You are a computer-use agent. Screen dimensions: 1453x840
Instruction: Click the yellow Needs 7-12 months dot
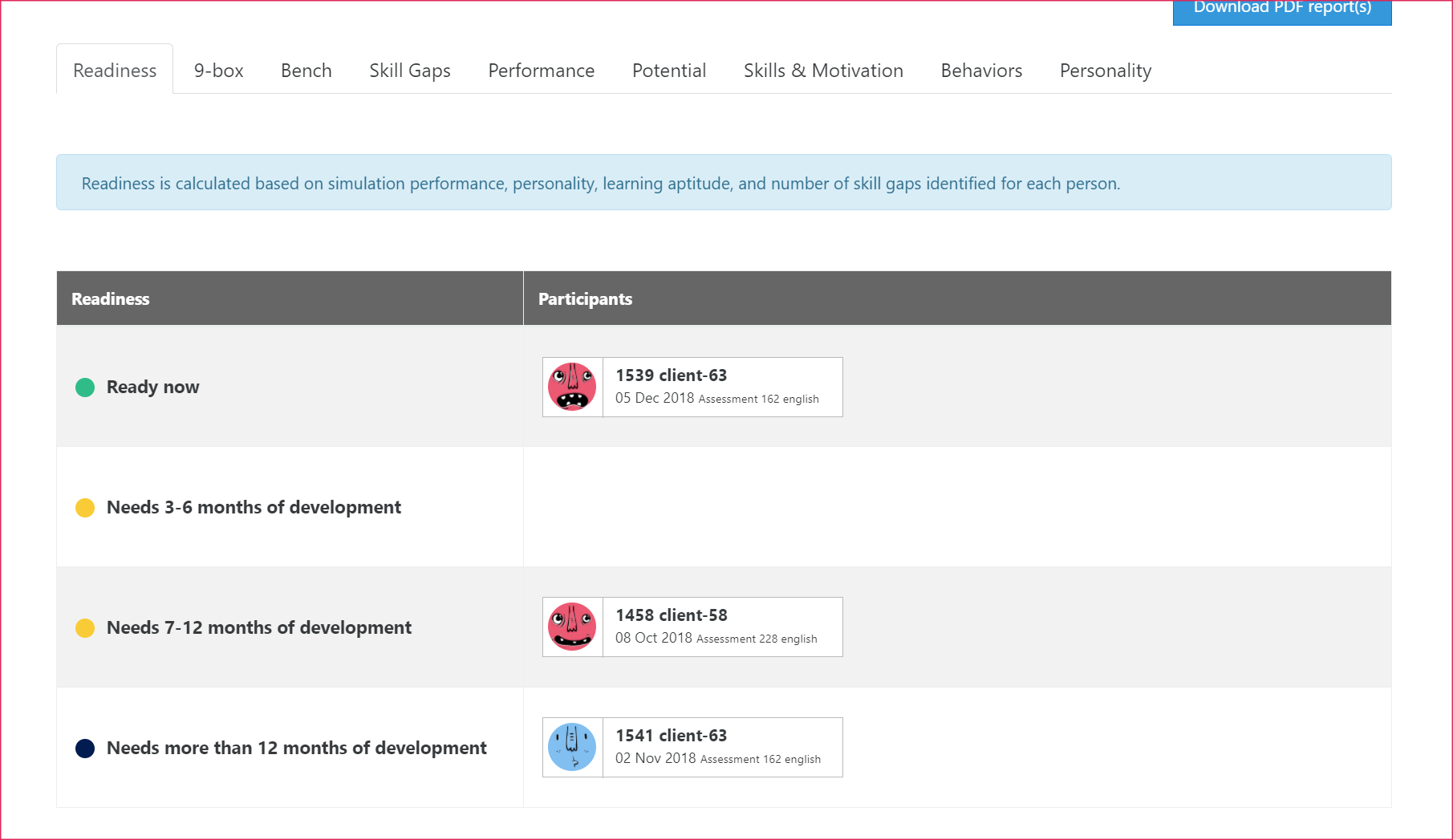pos(85,627)
